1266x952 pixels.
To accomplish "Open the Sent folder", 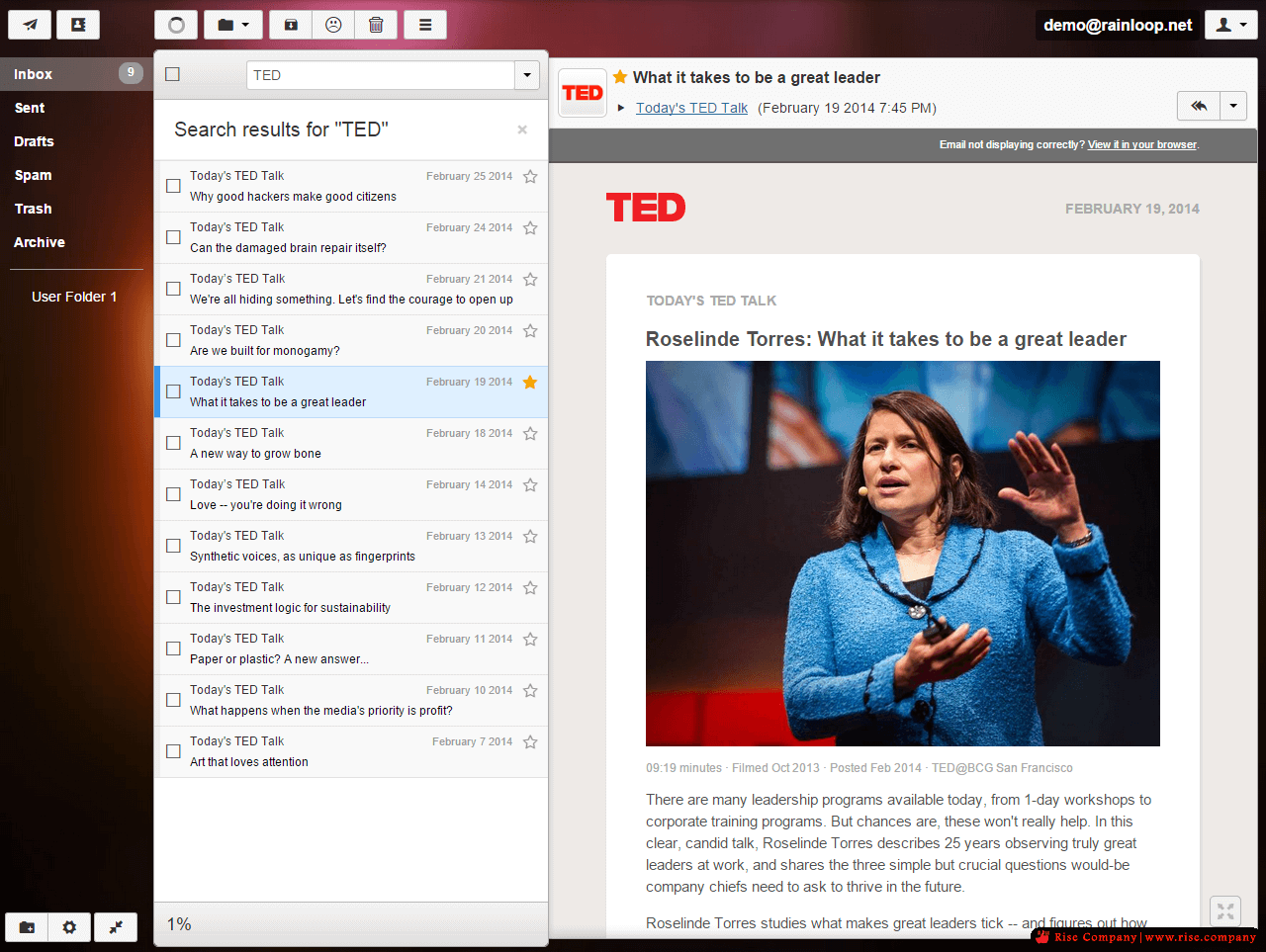I will [76, 108].
